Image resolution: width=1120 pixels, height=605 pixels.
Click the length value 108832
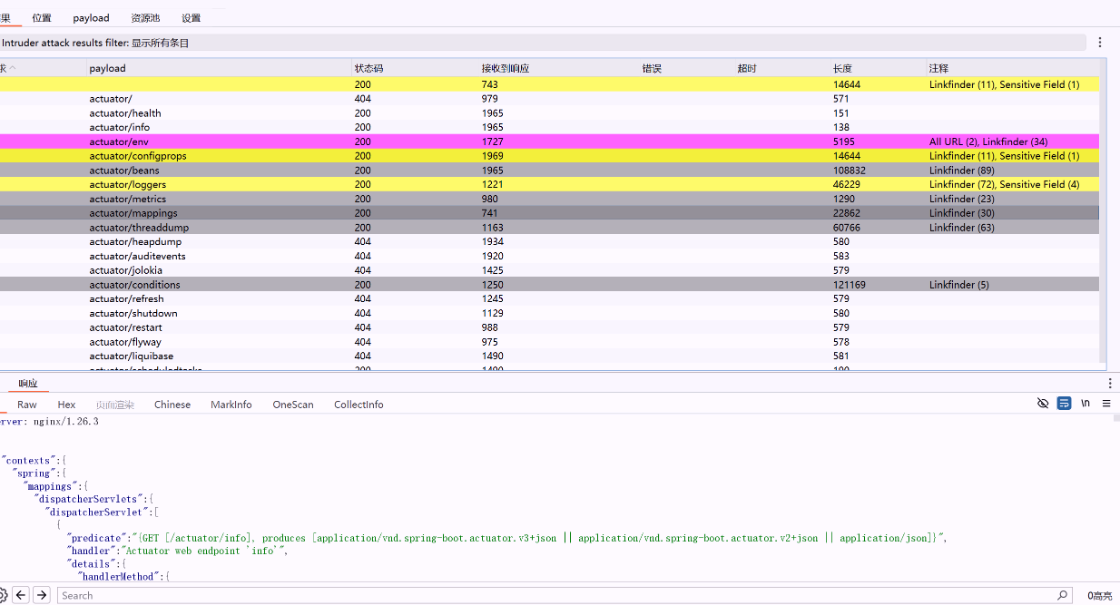(x=849, y=170)
